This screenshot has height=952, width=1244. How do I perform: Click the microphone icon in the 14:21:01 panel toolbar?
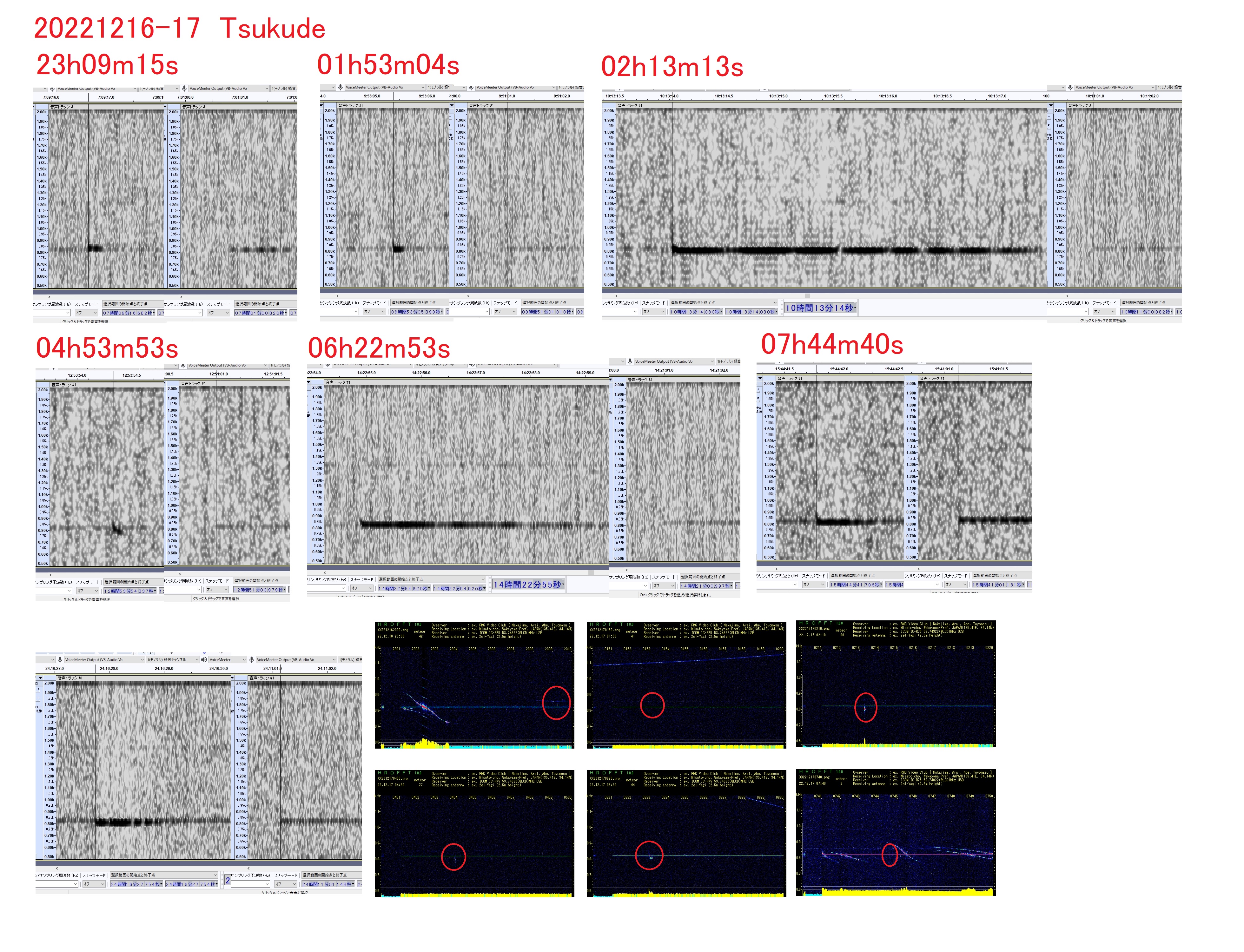(630, 361)
